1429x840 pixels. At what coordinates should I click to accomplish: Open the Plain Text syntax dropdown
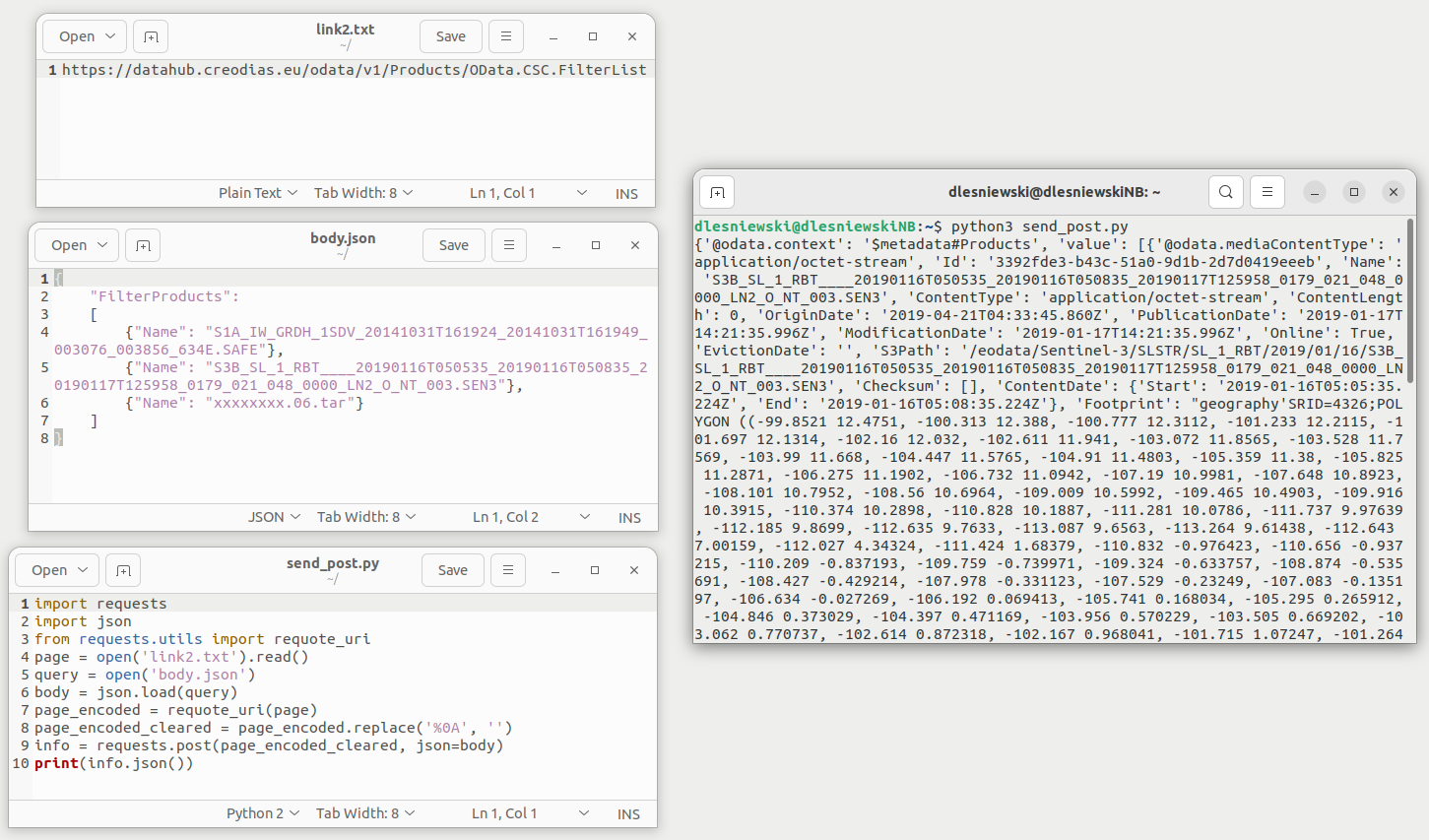258,193
